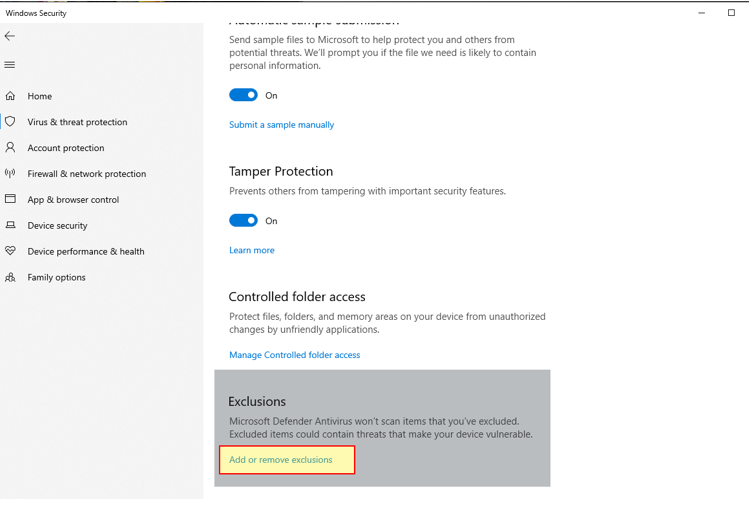Click the back arrow icon
The image size is (749, 506).
pyautogui.click(x=10, y=36)
